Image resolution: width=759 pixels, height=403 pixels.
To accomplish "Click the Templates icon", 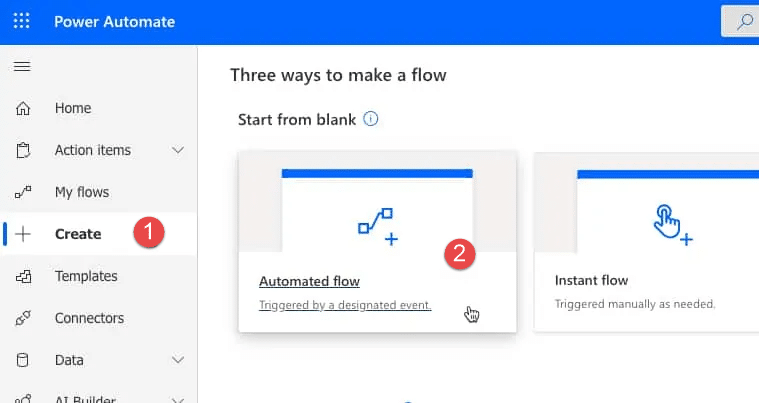I will coord(23,276).
